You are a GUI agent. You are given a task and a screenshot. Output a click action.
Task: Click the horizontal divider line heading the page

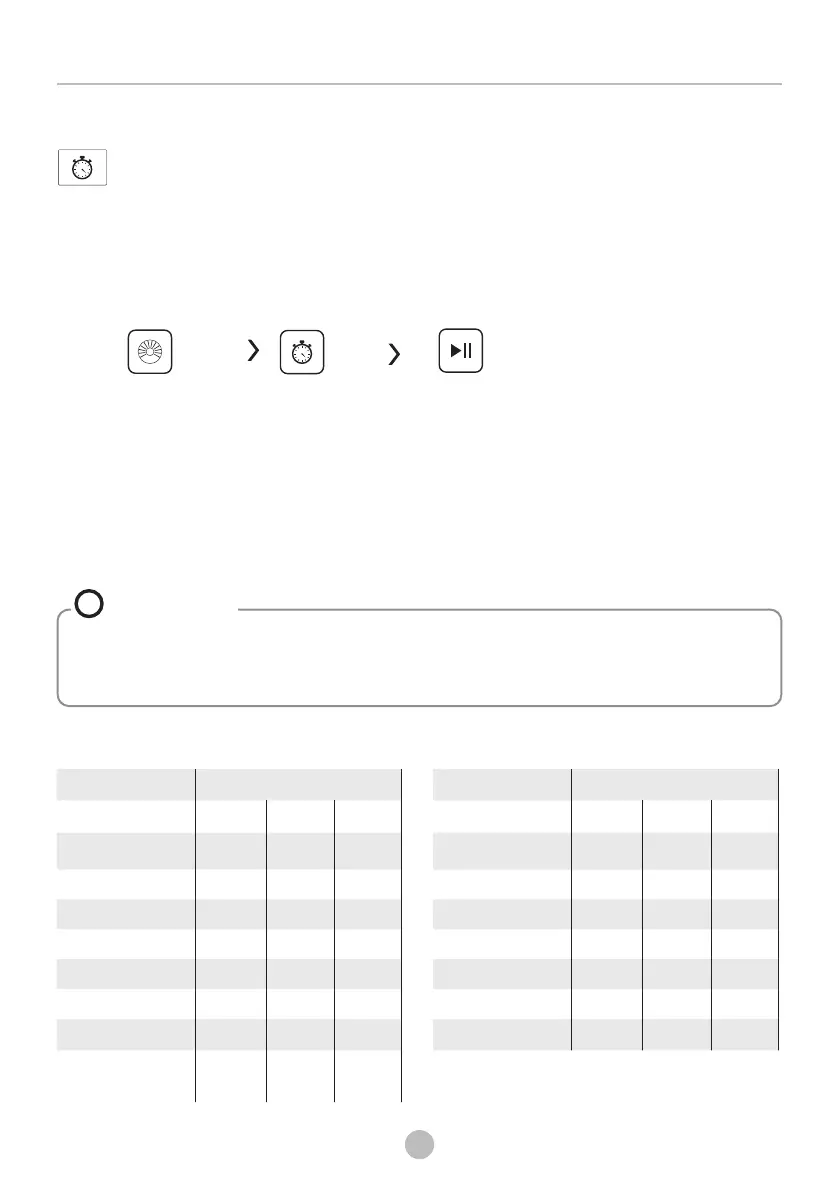click(419, 84)
